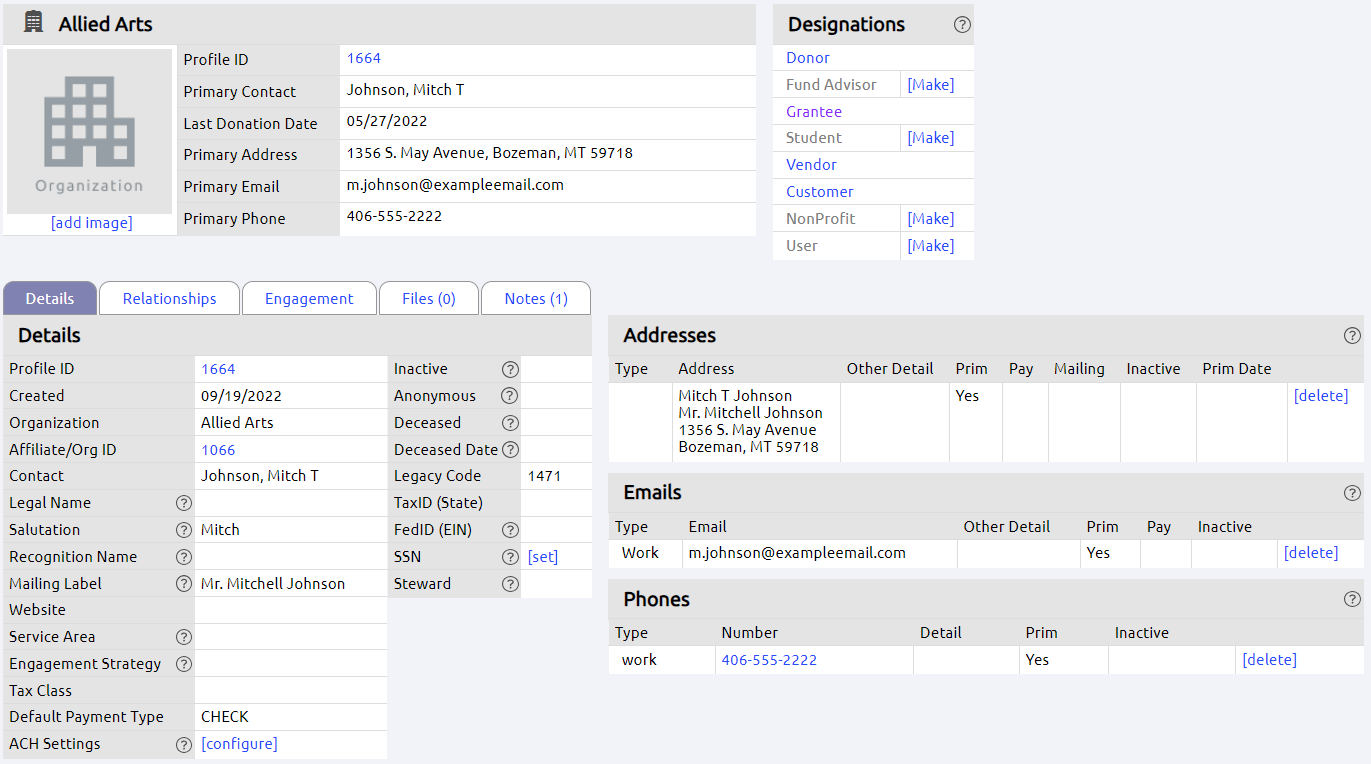This screenshot has height=764, width=1371.
Task: Select the Engagement tab
Action: pyautogui.click(x=308, y=297)
